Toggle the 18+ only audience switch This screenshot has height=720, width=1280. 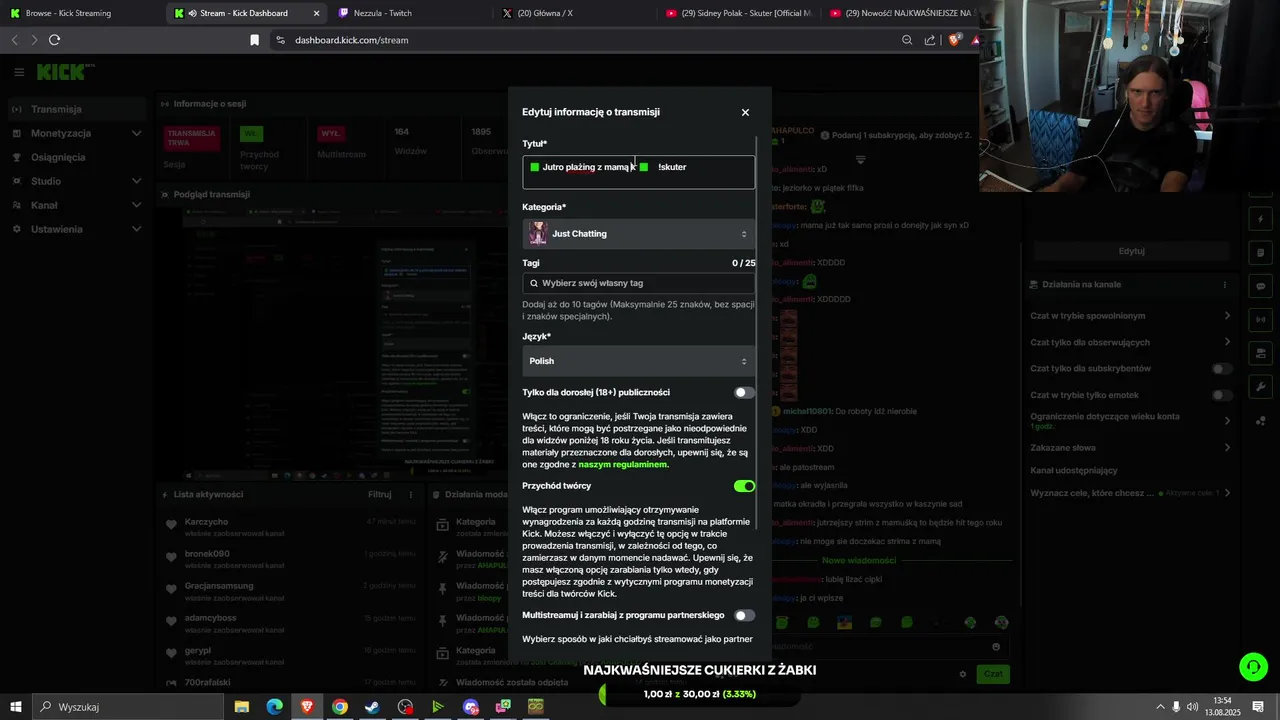(x=744, y=393)
